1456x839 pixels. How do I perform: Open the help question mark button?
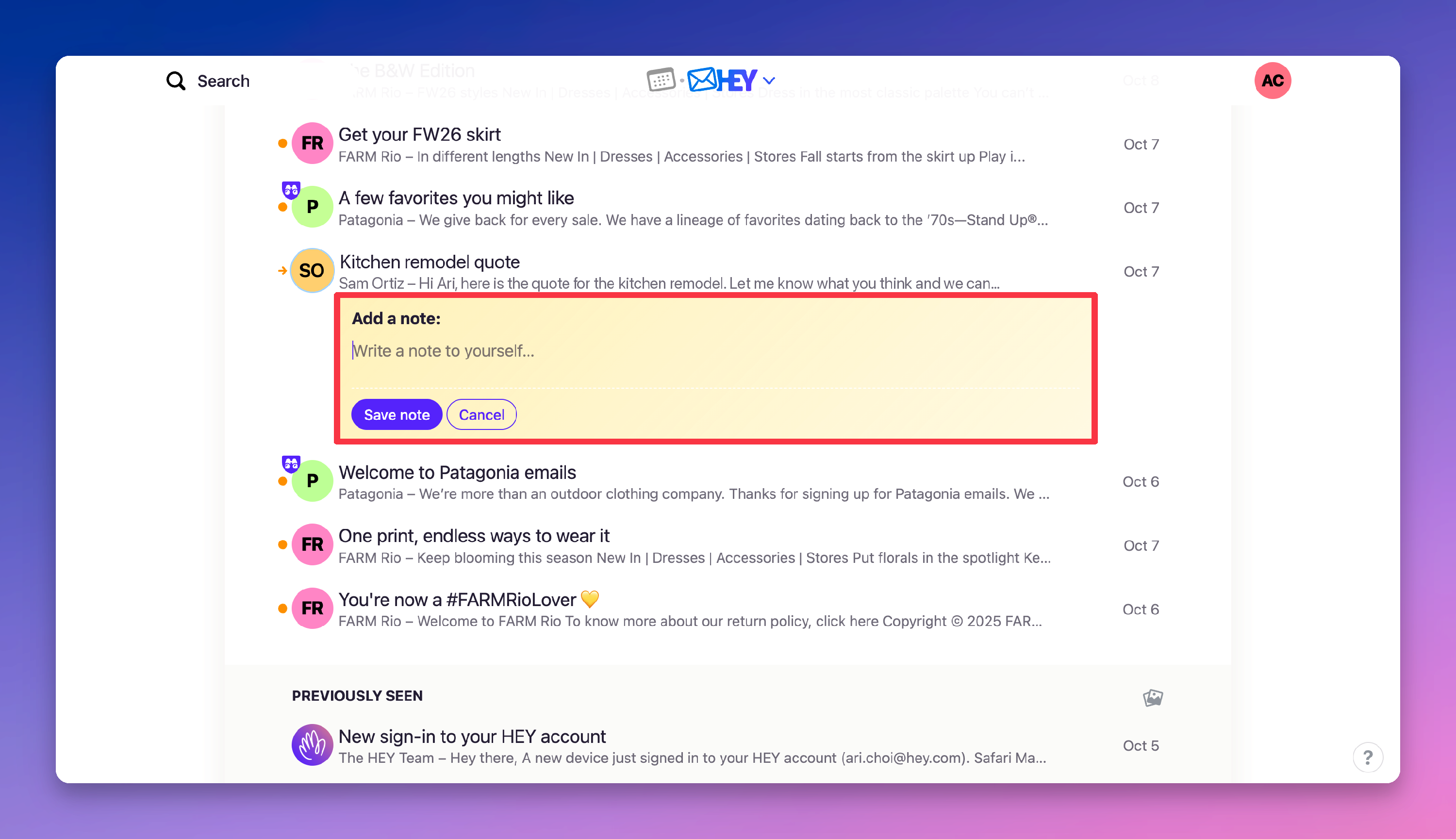point(1368,757)
